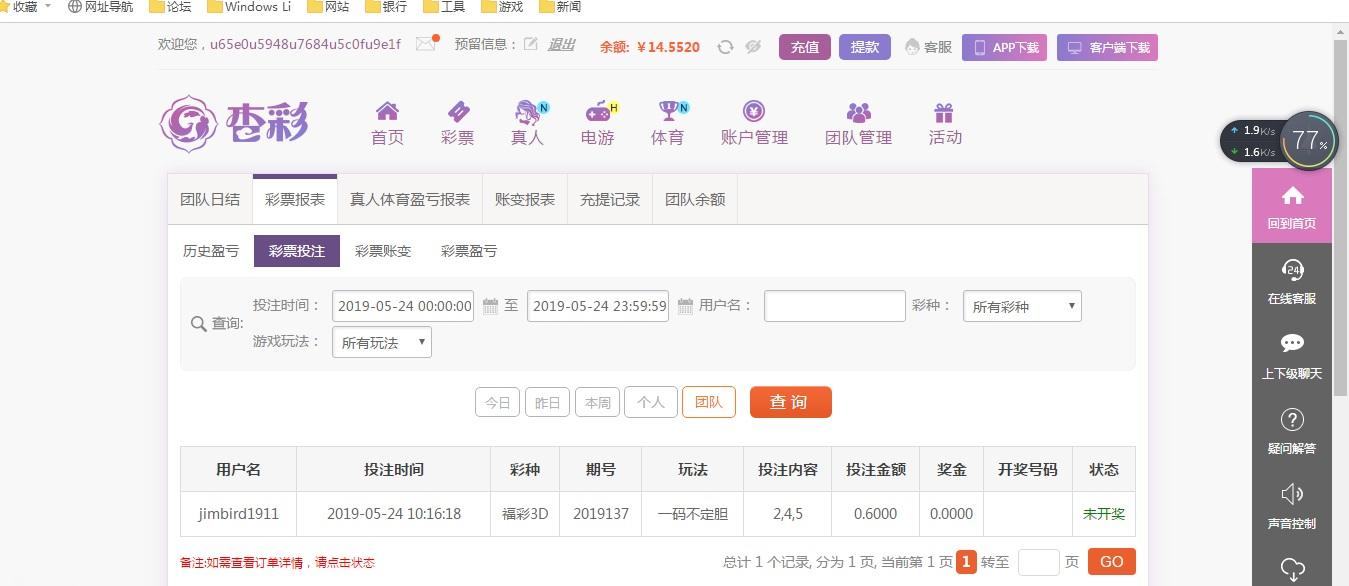Open 账户管理 account management icon
Image resolution: width=1349 pixels, height=586 pixels.
click(753, 112)
